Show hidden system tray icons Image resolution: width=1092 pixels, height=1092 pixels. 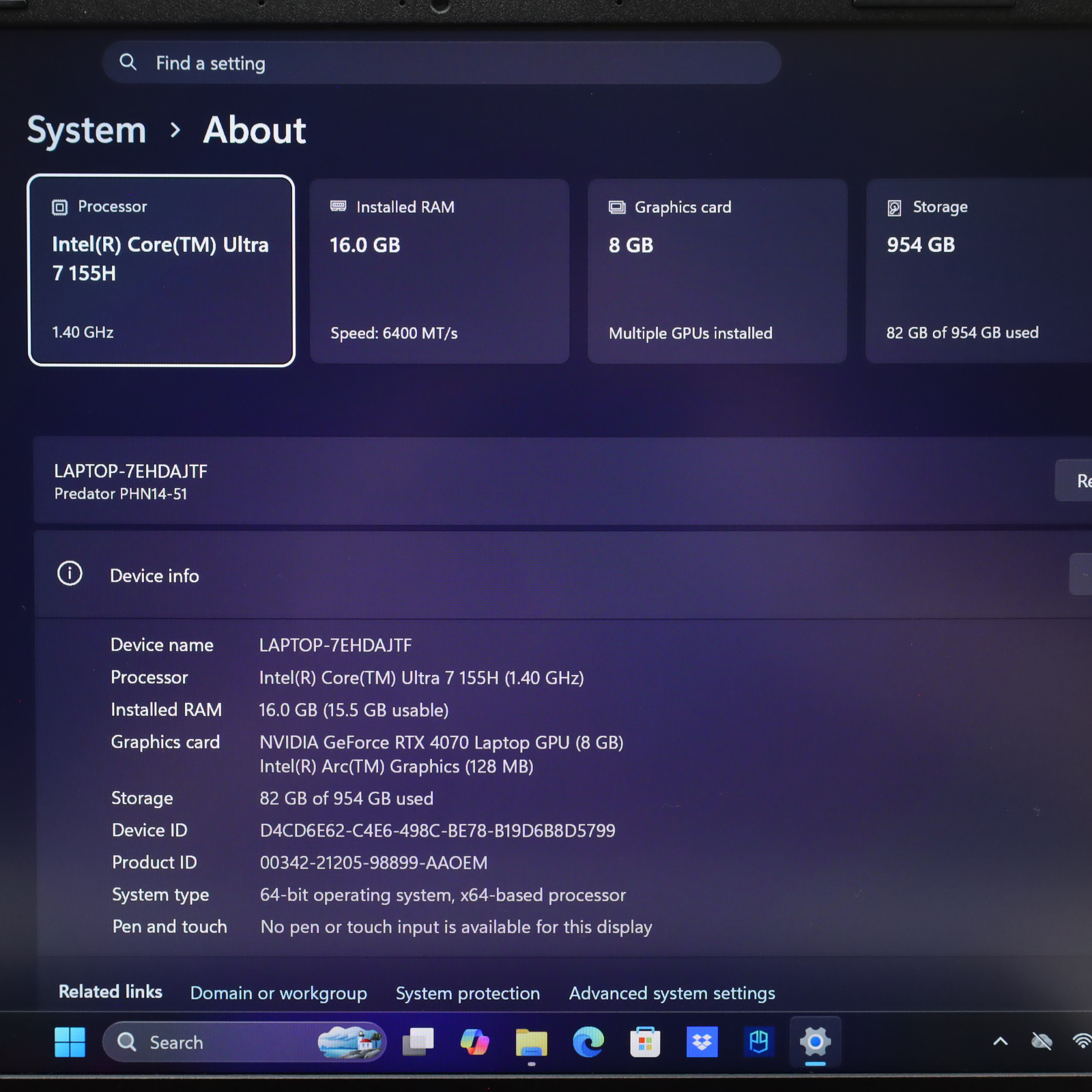pyautogui.click(x=1001, y=1041)
